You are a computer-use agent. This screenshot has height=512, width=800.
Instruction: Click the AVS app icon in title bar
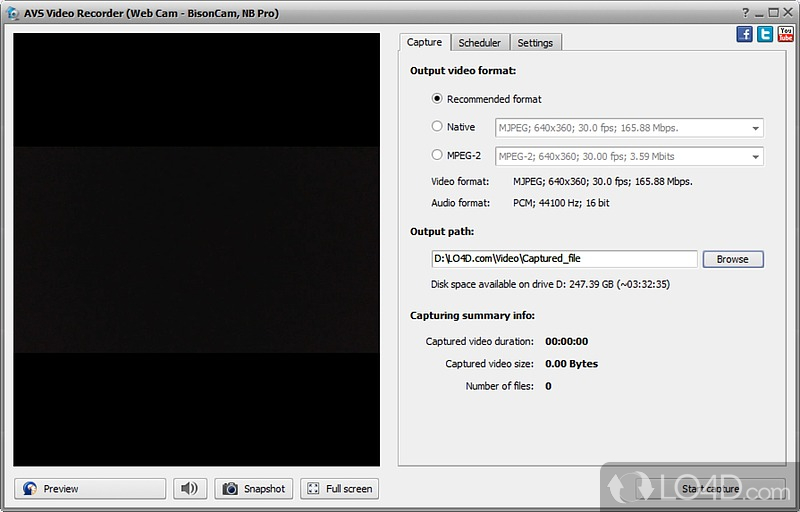[x=11, y=13]
